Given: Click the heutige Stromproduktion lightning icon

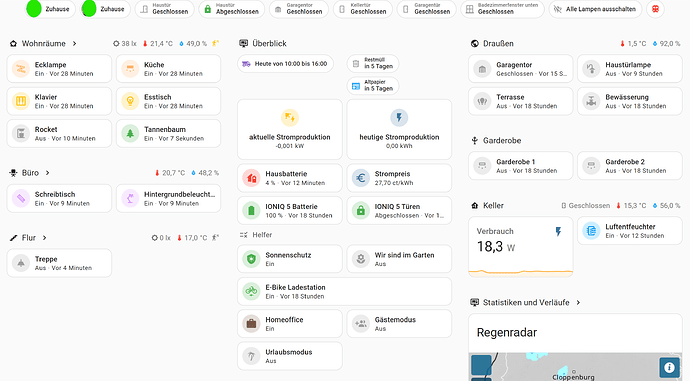Looking at the screenshot, I should [x=399, y=117].
